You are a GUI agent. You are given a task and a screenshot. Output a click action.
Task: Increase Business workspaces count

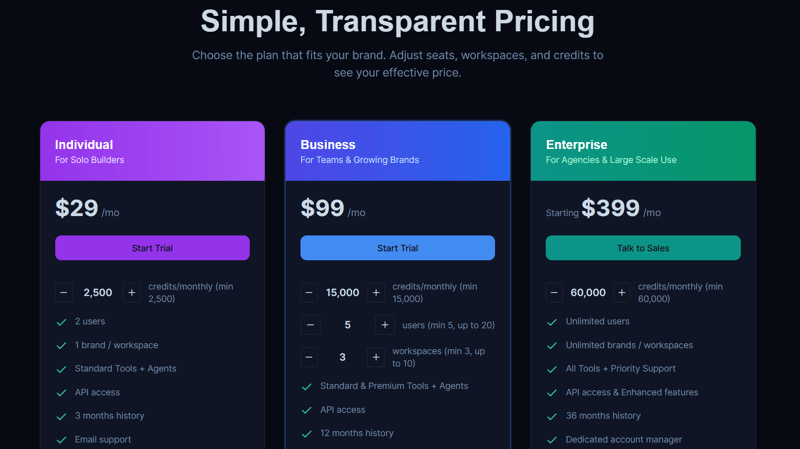(x=376, y=357)
